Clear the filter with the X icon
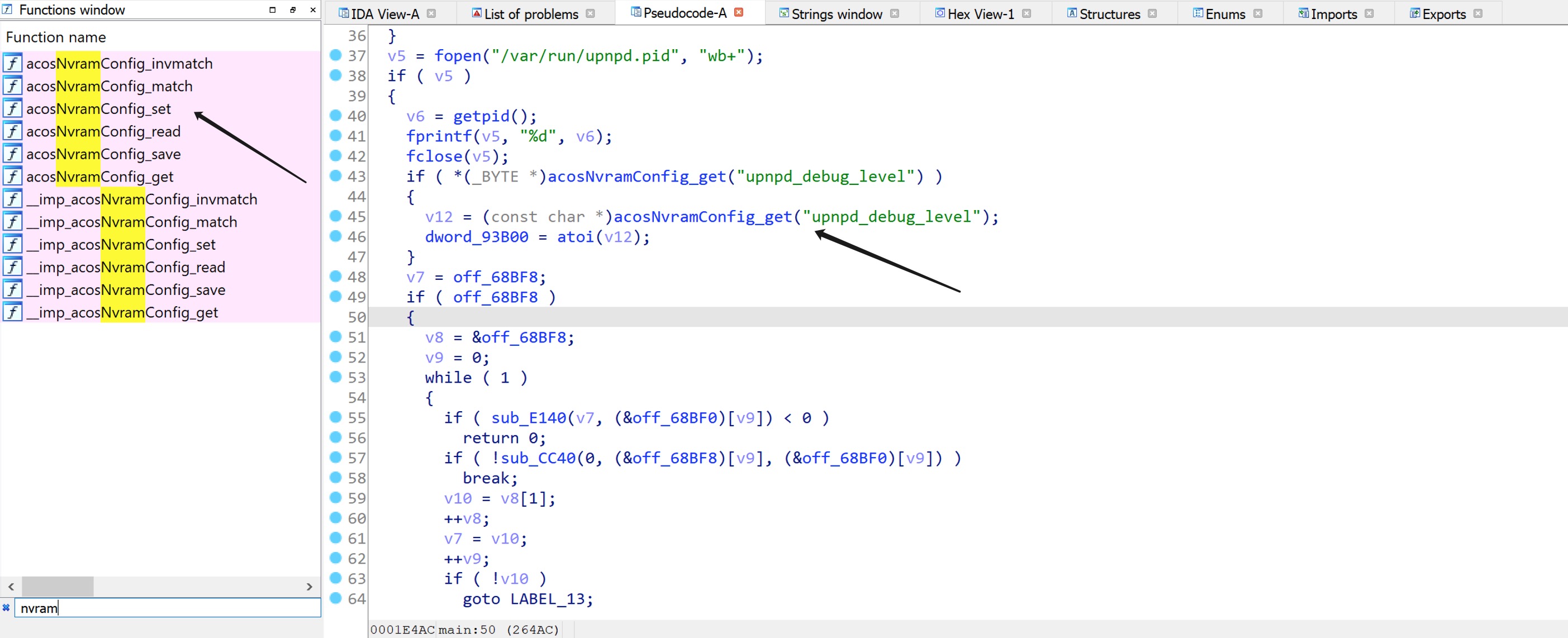This screenshot has height=638, width=1568. point(6,607)
